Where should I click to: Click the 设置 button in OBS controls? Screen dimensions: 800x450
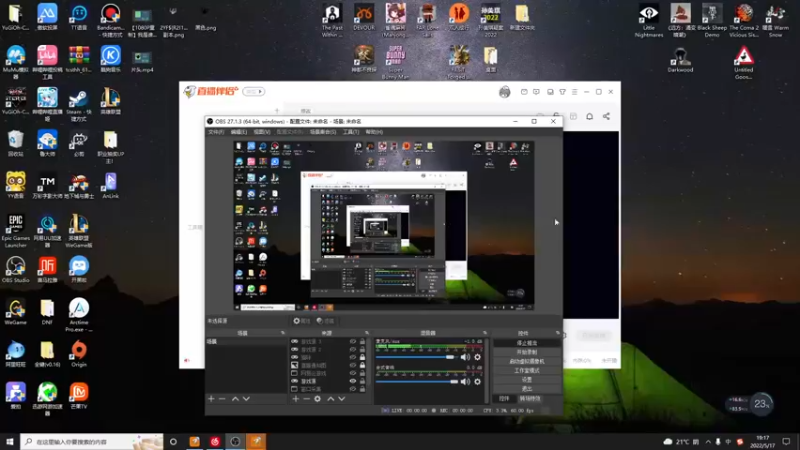pyautogui.click(x=527, y=380)
